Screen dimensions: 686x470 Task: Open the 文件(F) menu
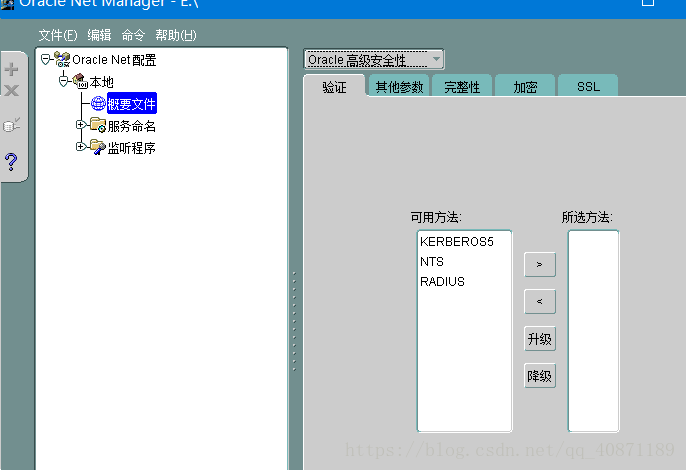(58, 35)
